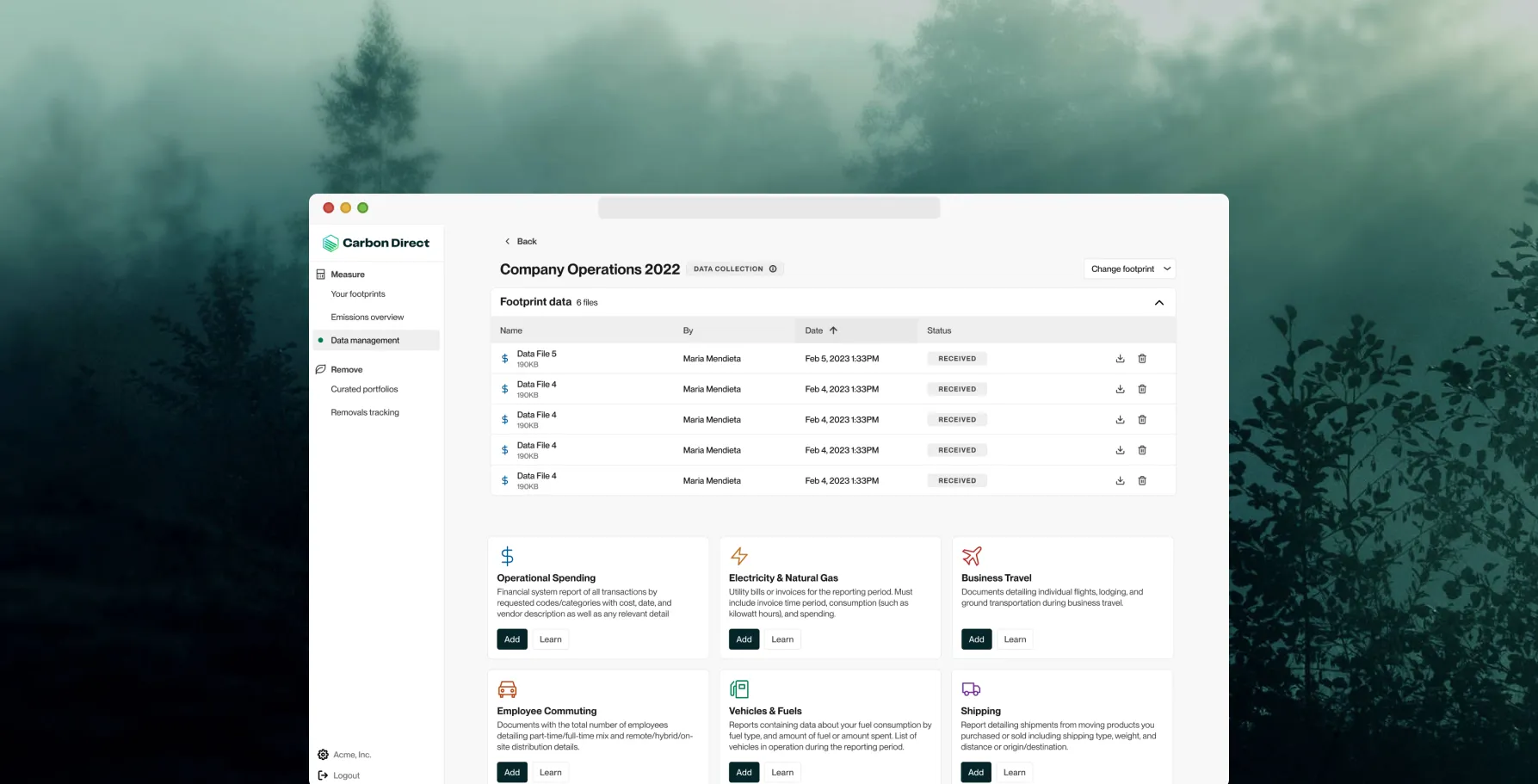Click the browser address bar
Image resolution: width=1538 pixels, height=784 pixels.
pos(769,207)
